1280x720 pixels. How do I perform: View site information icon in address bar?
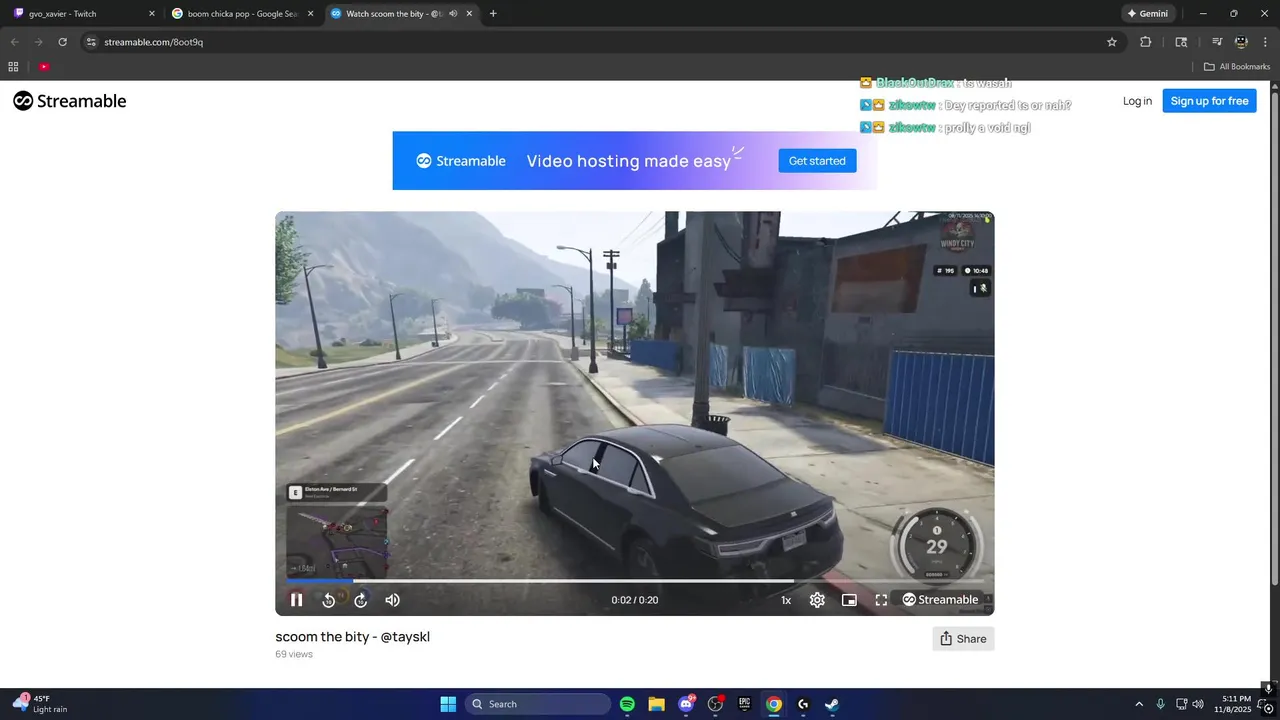[91, 42]
